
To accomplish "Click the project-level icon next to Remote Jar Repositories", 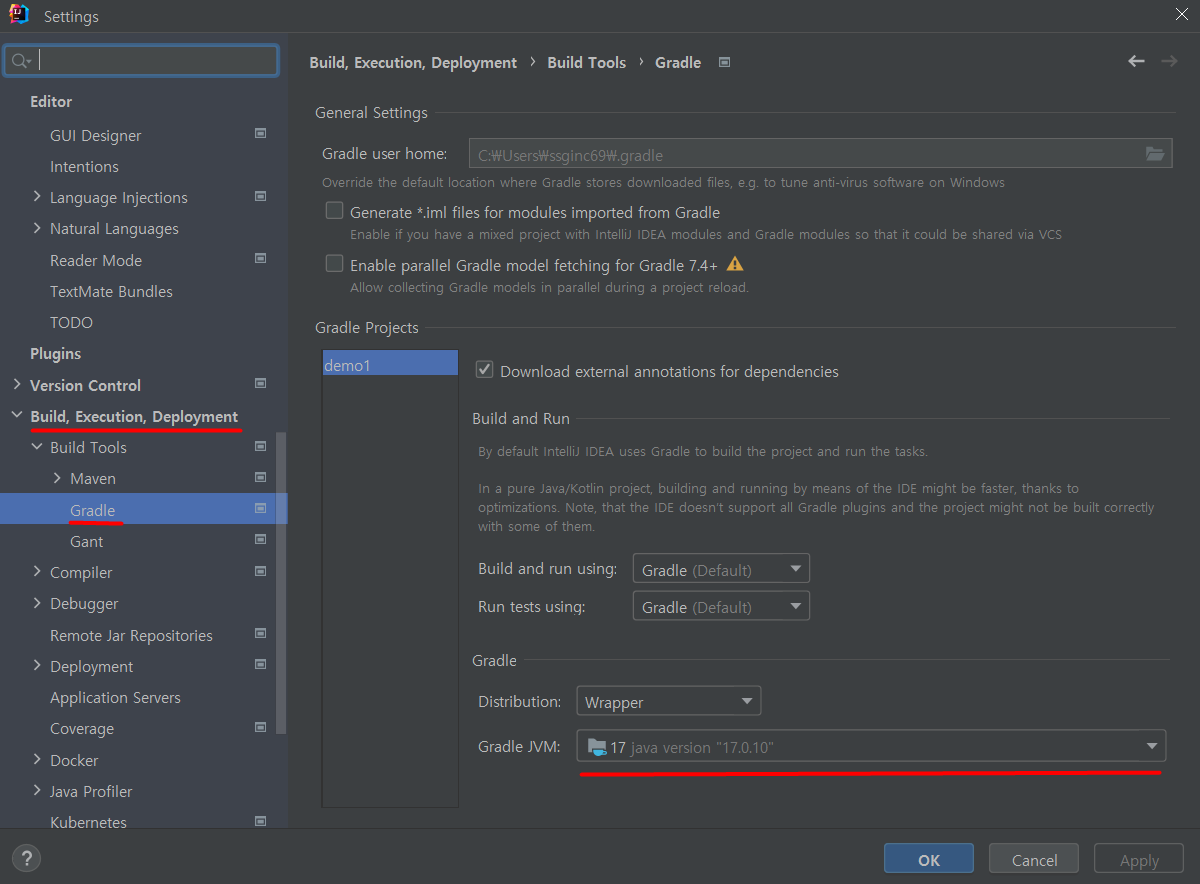I will tap(260, 633).
